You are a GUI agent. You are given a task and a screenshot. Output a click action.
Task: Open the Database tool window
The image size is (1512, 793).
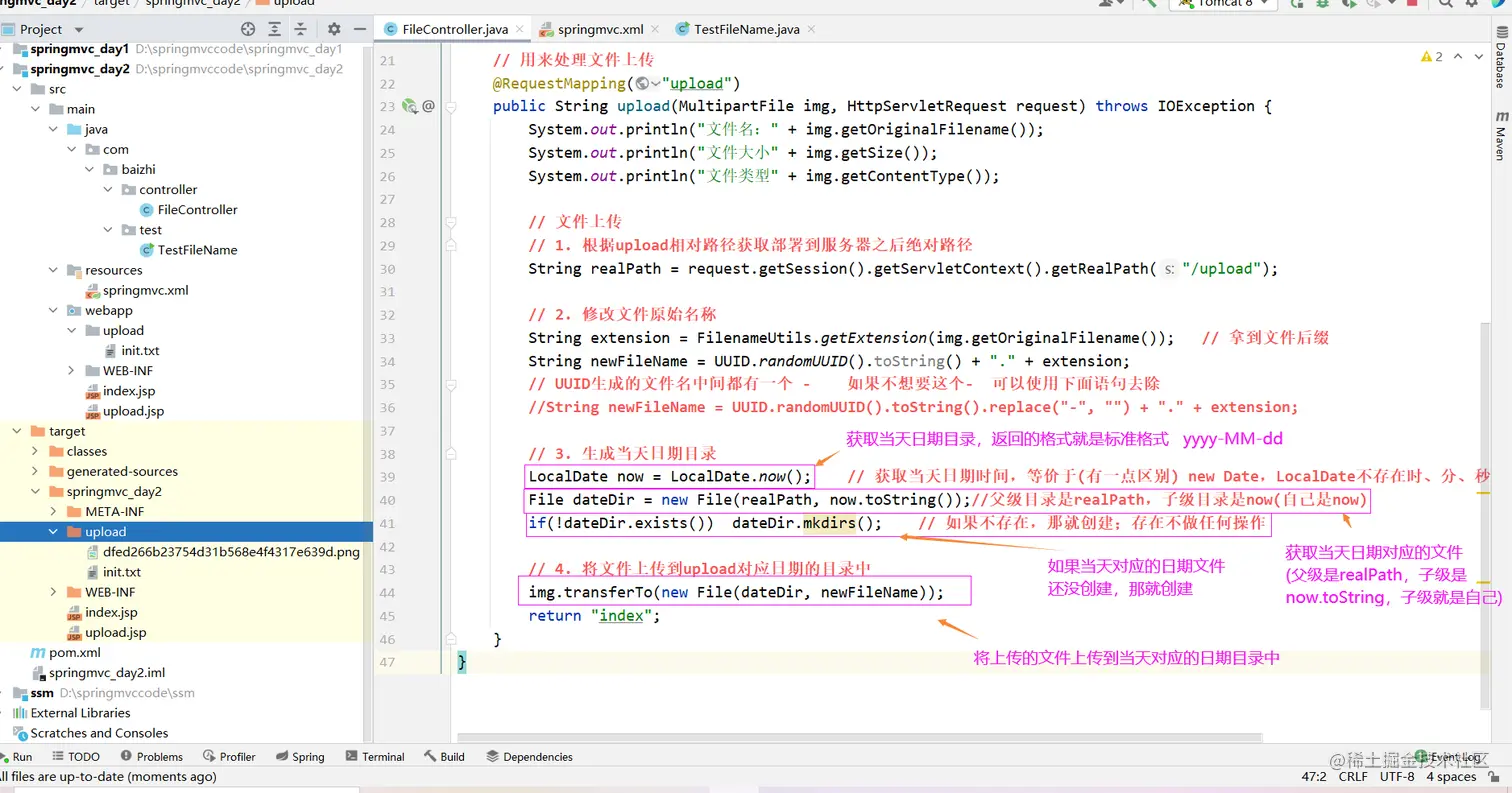pos(1500,58)
